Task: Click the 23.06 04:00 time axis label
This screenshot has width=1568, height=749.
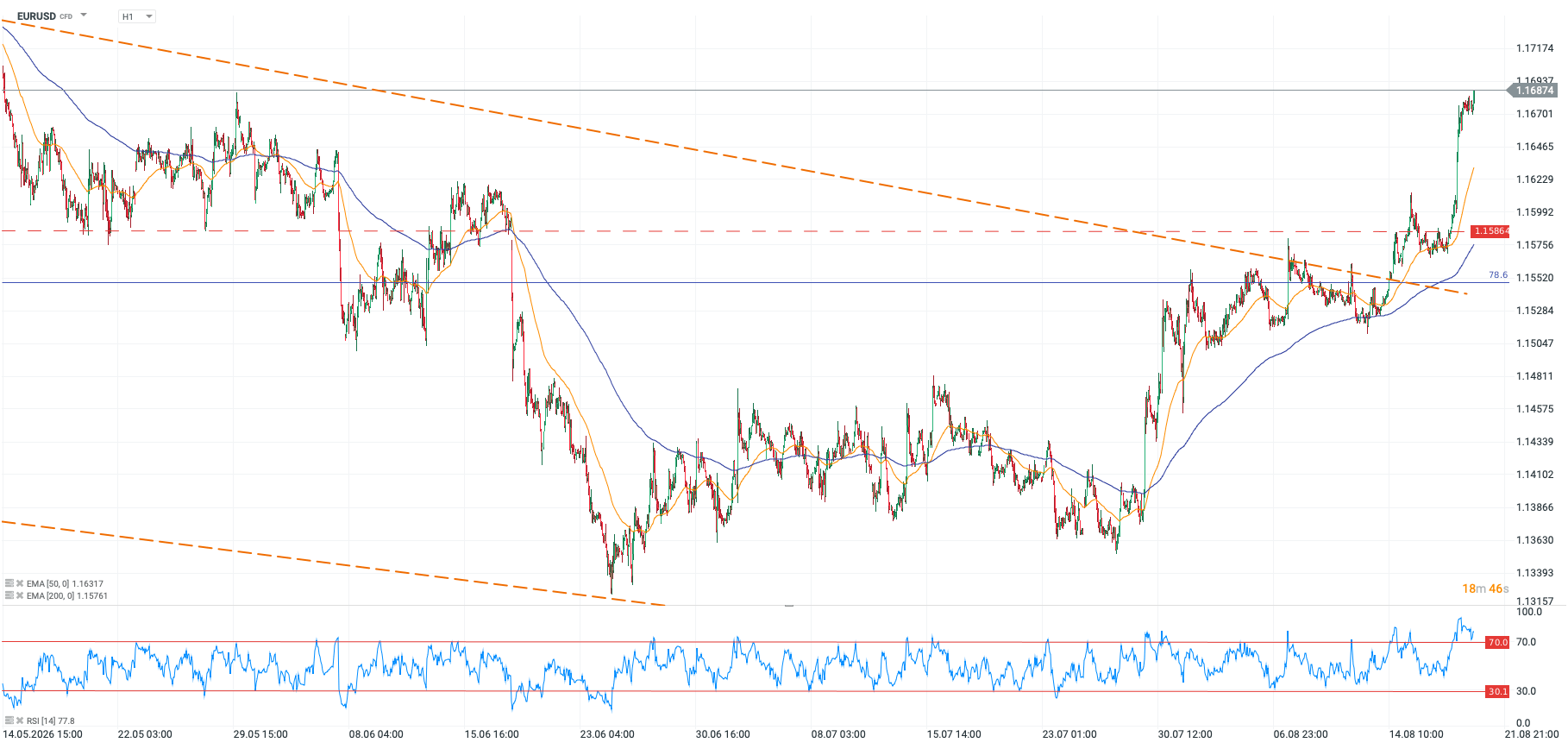Action: [x=607, y=734]
